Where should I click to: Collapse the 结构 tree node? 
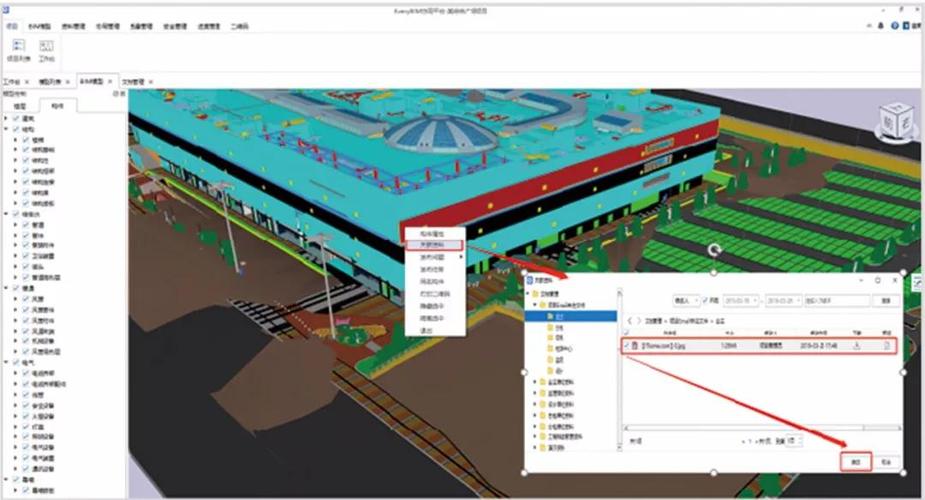[x=6, y=129]
